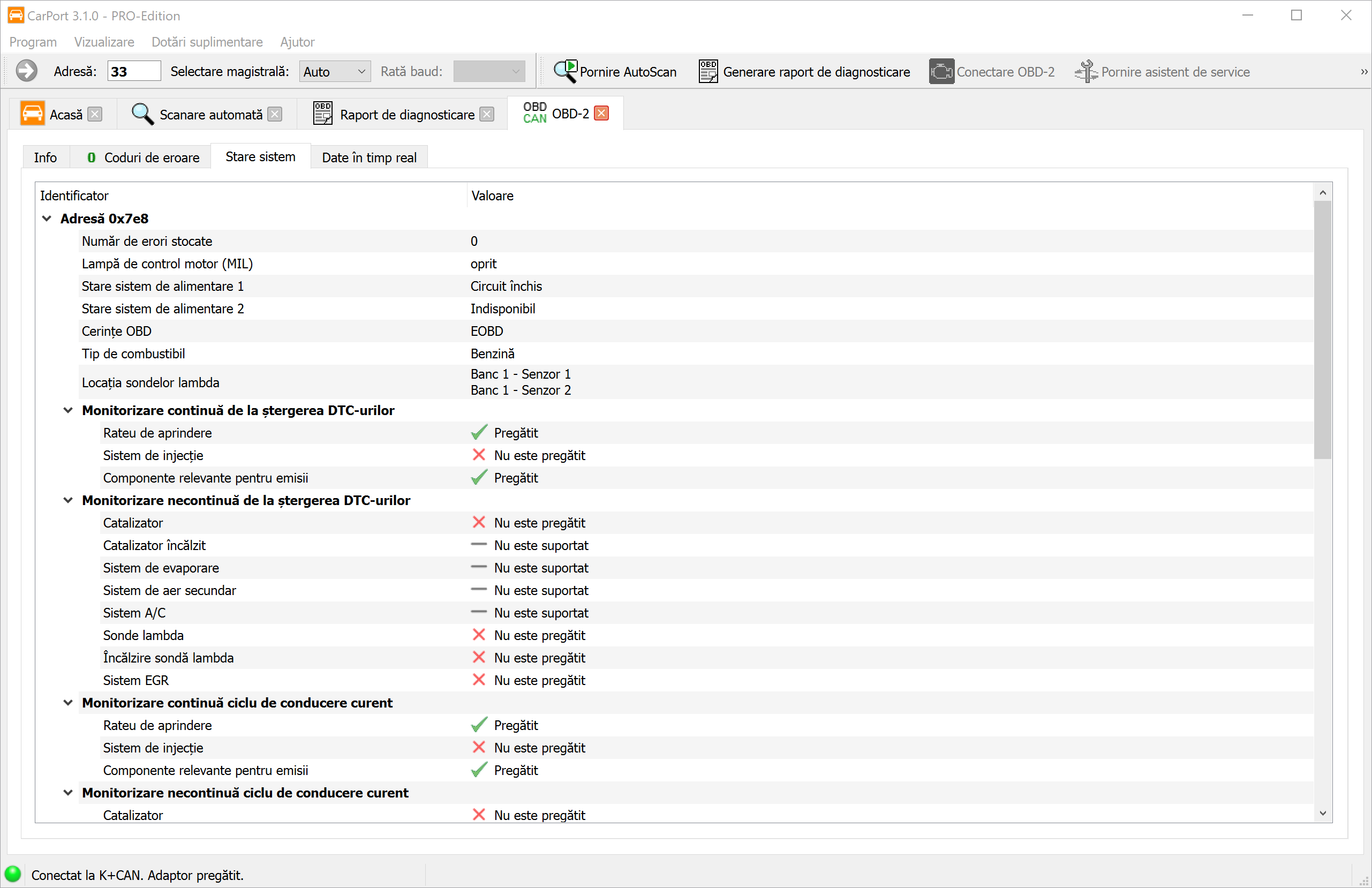Click the Scanare automată tab magnifier icon
Image resolution: width=1372 pixels, height=888 pixels.
[x=142, y=114]
